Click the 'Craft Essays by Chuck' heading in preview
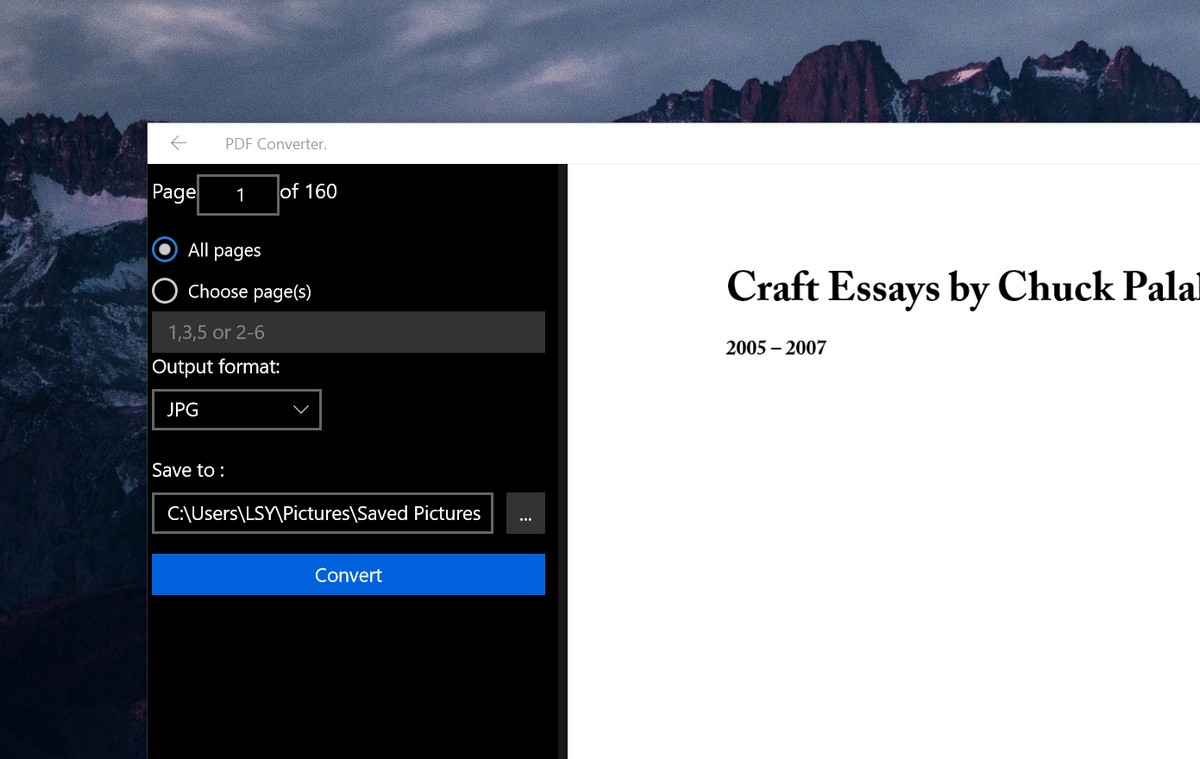Image resolution: width=1200 pixels, height=759 pixels. tap(963, 288)
